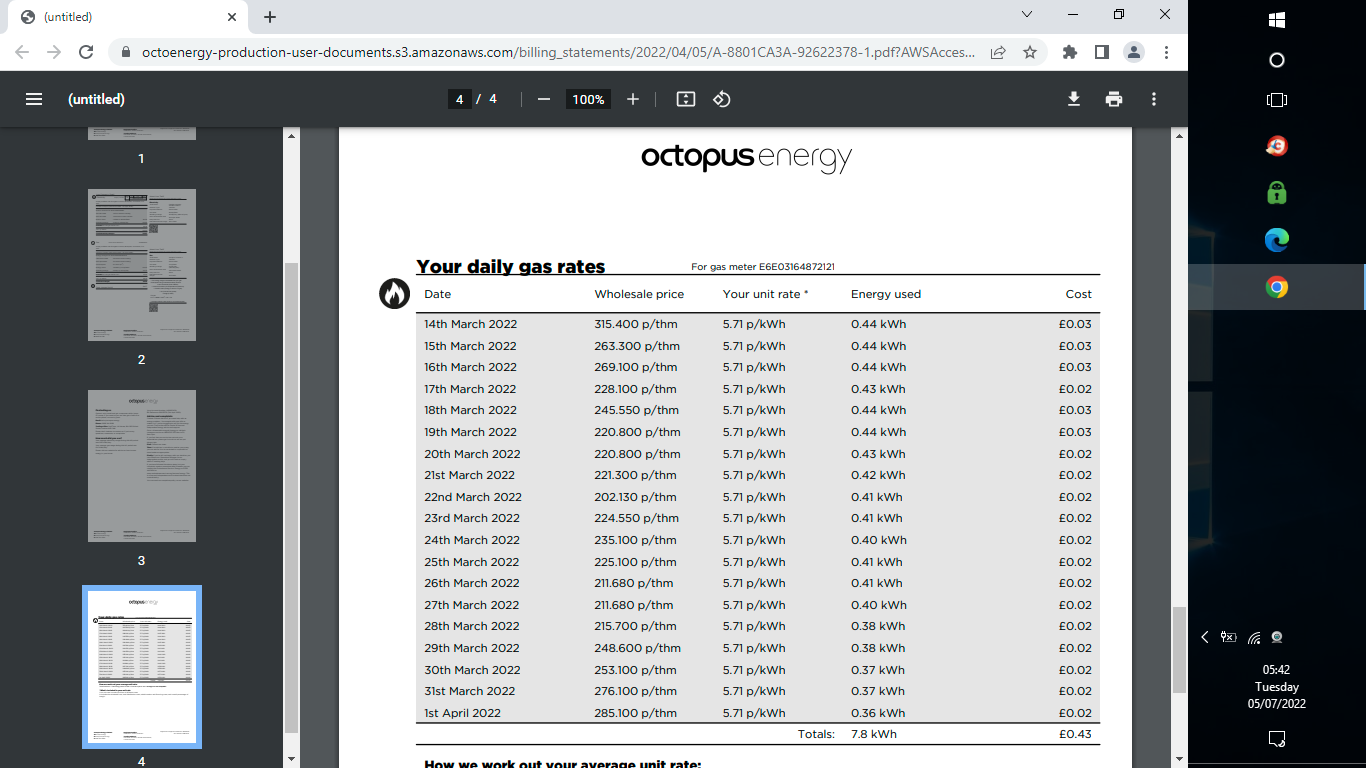This screenshot has width=1366, height=768.
Task: Click the '14th March 2022' date cell
Action: click(470, 324)
